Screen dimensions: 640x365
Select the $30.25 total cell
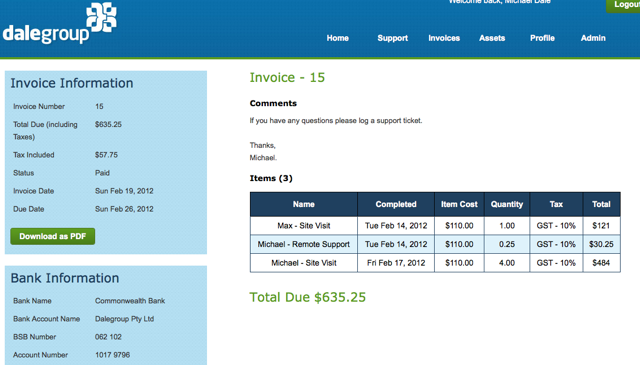tap(601, 244)
